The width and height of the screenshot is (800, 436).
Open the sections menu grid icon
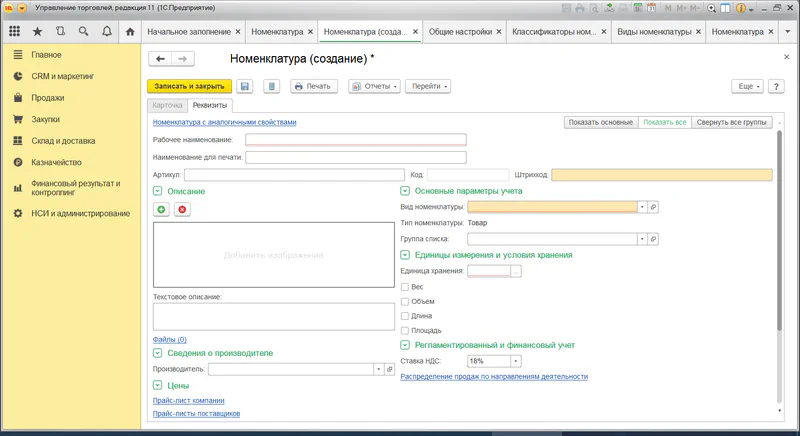pyautogui.click(x=15, y=31)
